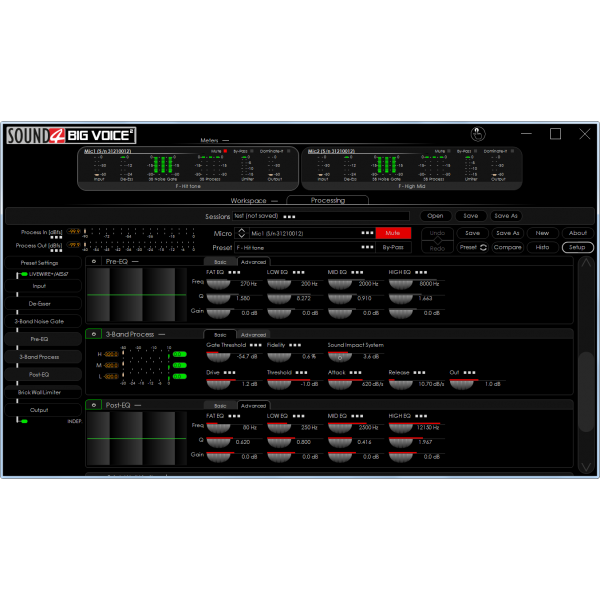The height and width of the screenshot is (600, 600).
Task: Select the Pre-EQ Advanced tab
Action: click(253, 262)
